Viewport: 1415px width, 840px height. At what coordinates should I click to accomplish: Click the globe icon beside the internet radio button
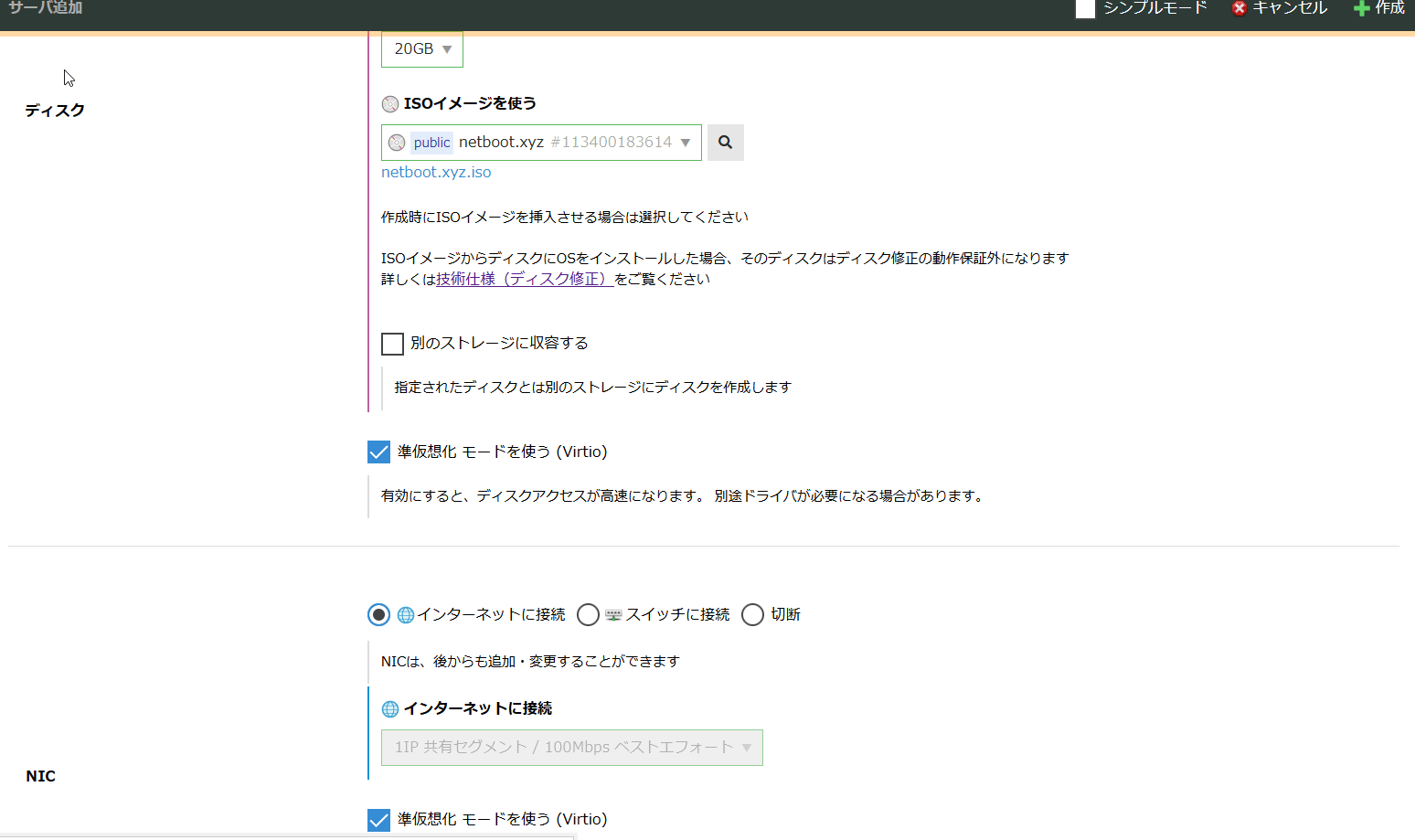[x=405, y=614]
